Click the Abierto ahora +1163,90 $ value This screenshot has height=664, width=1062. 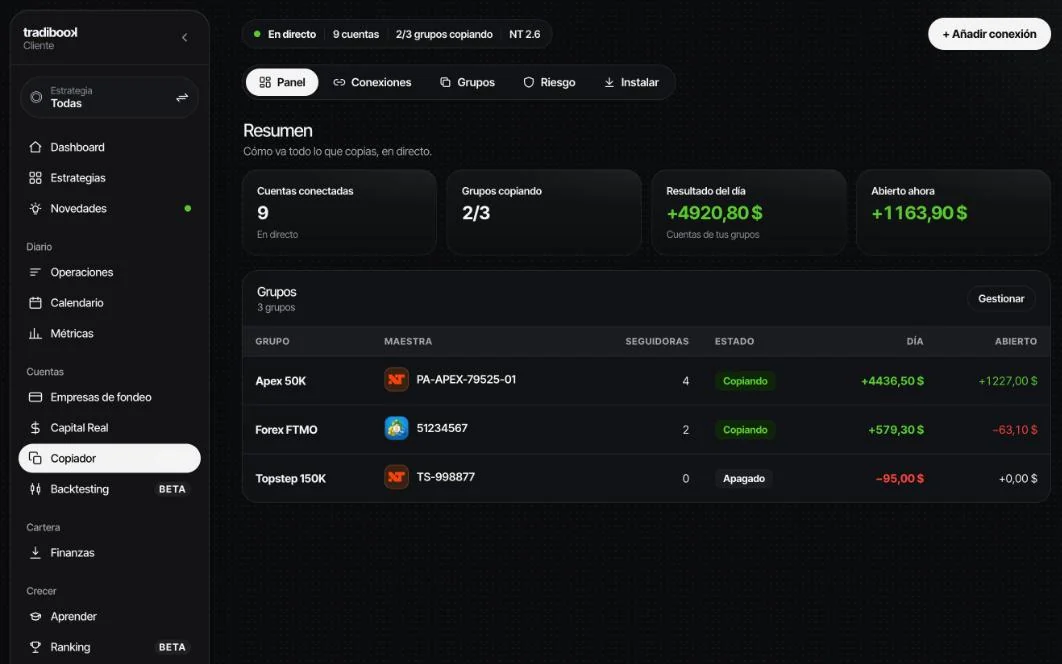point(919,213)
